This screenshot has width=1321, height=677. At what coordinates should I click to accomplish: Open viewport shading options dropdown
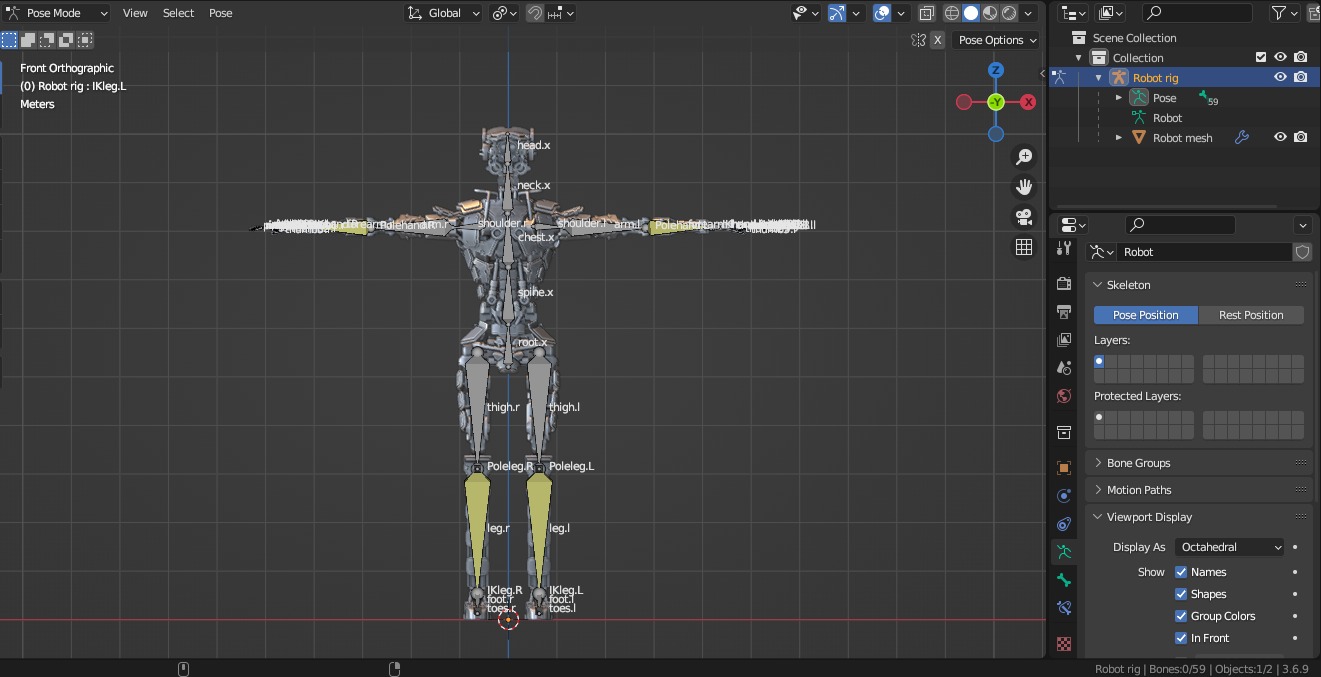(x=1030, y=13)
